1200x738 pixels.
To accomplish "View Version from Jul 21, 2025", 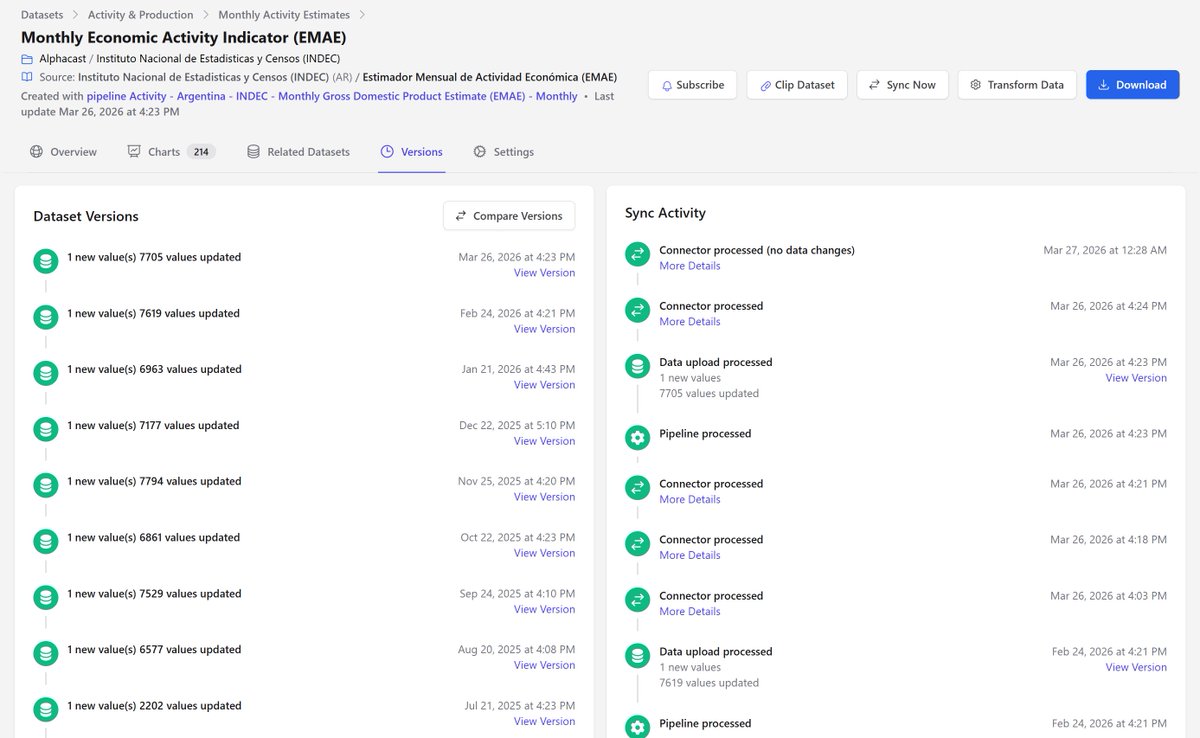I will [544, 721].
